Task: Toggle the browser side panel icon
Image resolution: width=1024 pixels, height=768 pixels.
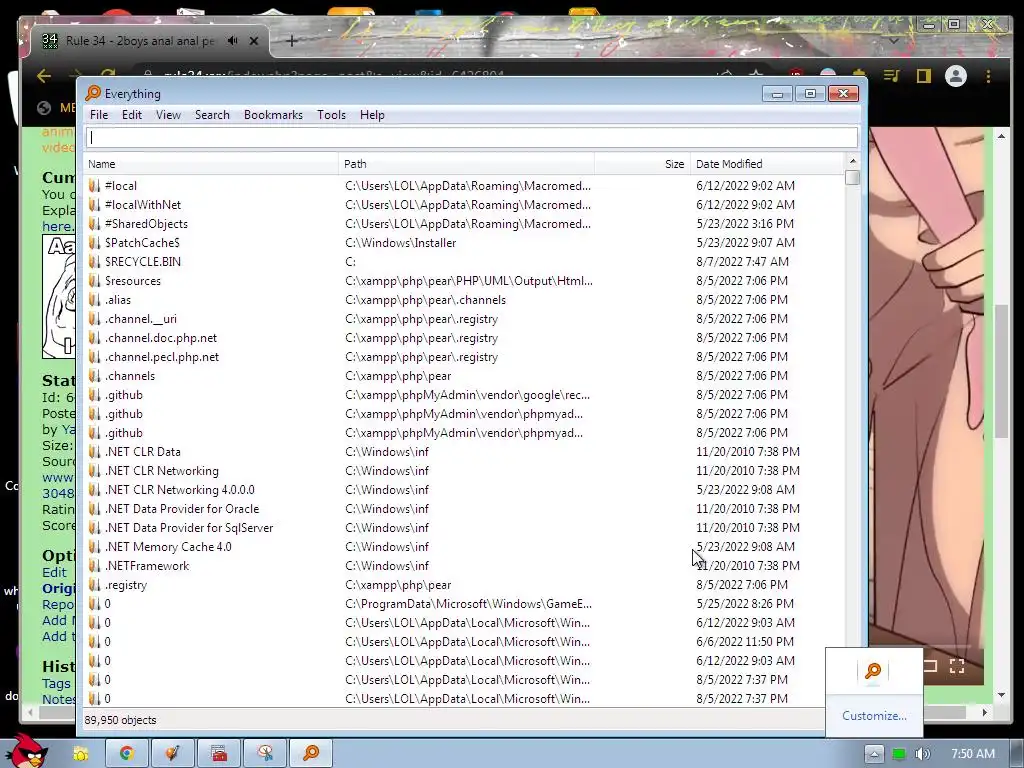Action: click(x=923, y=76)
